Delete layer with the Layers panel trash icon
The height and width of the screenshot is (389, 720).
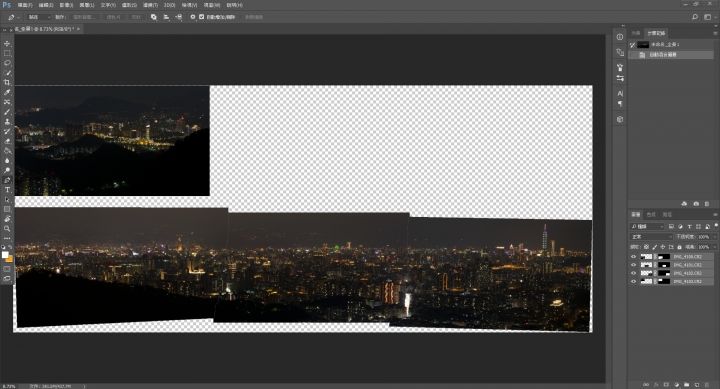click(707, 384)
